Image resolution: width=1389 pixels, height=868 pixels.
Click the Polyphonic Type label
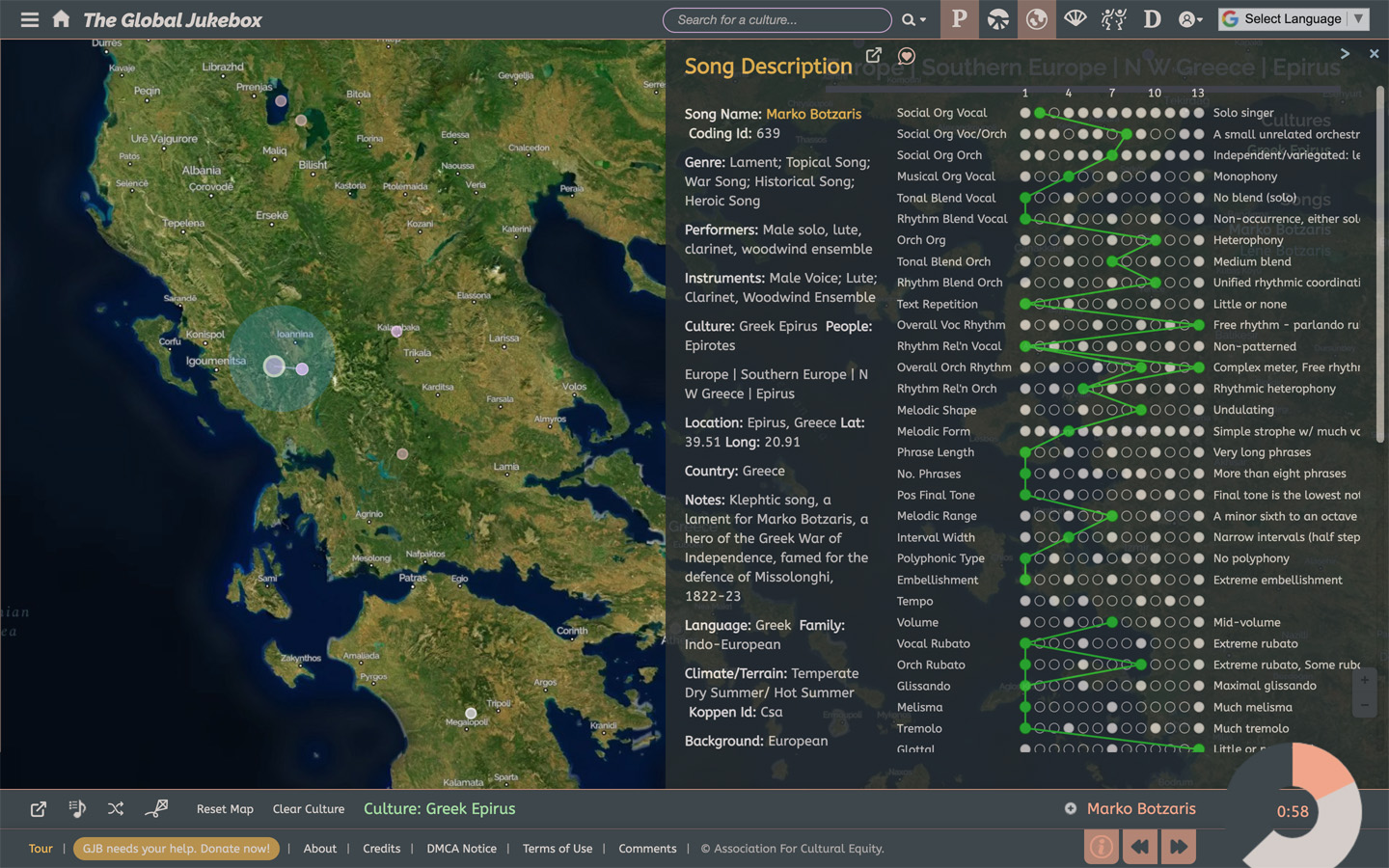point(940,558)
